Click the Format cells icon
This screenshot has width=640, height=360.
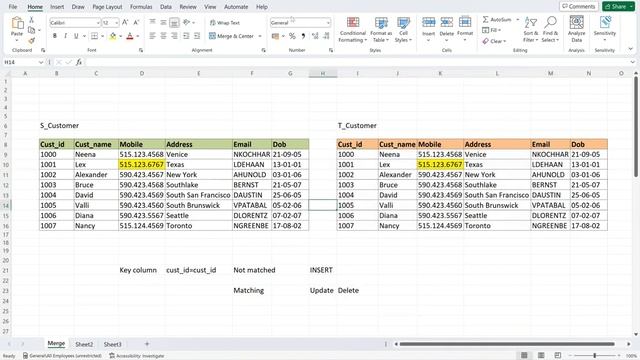click(465, 22)
